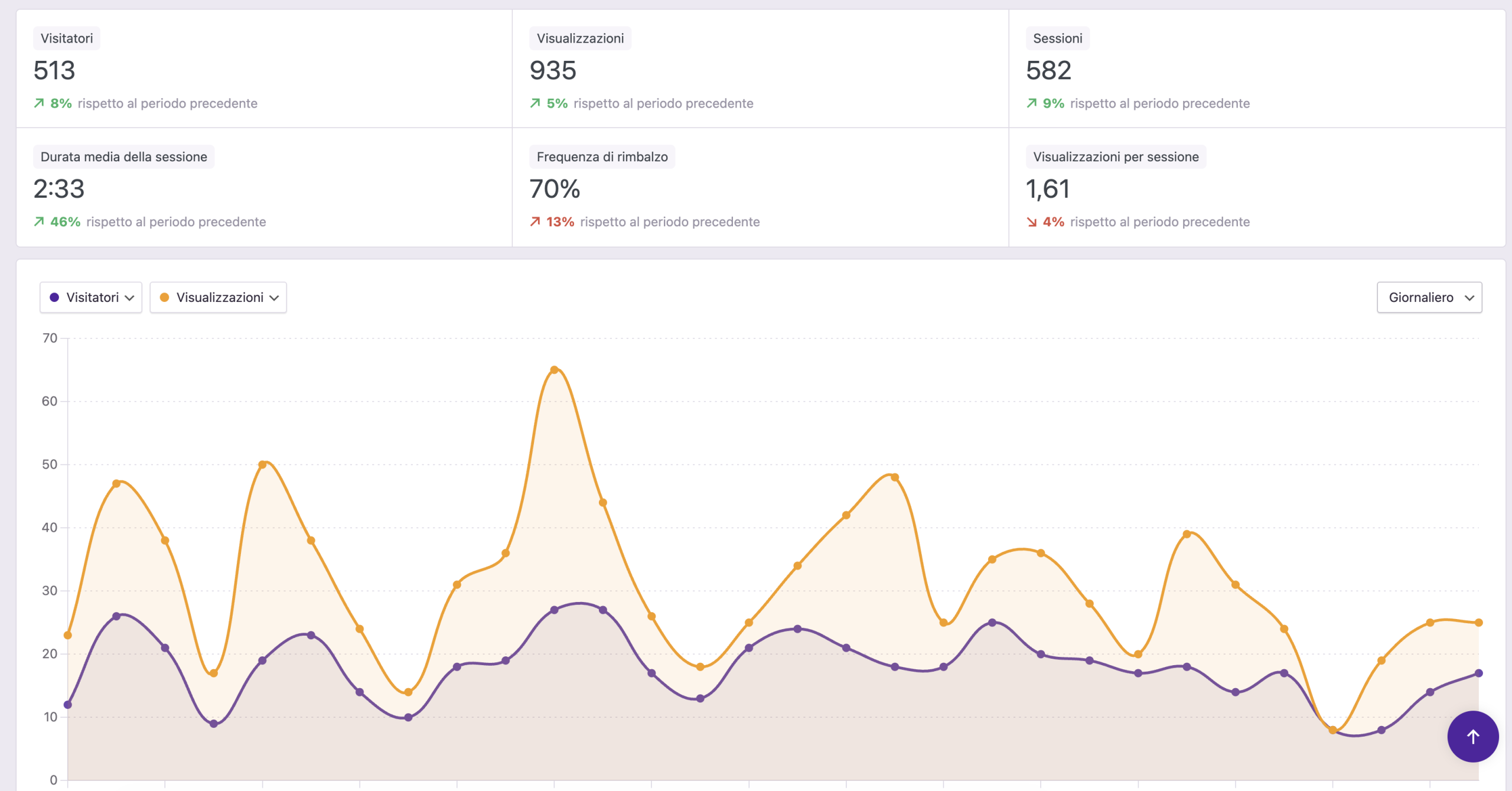The image size is (1512, 791).
Task: Open the Giornaliero interval dropdown
Action: click(x=1429, y=298)
